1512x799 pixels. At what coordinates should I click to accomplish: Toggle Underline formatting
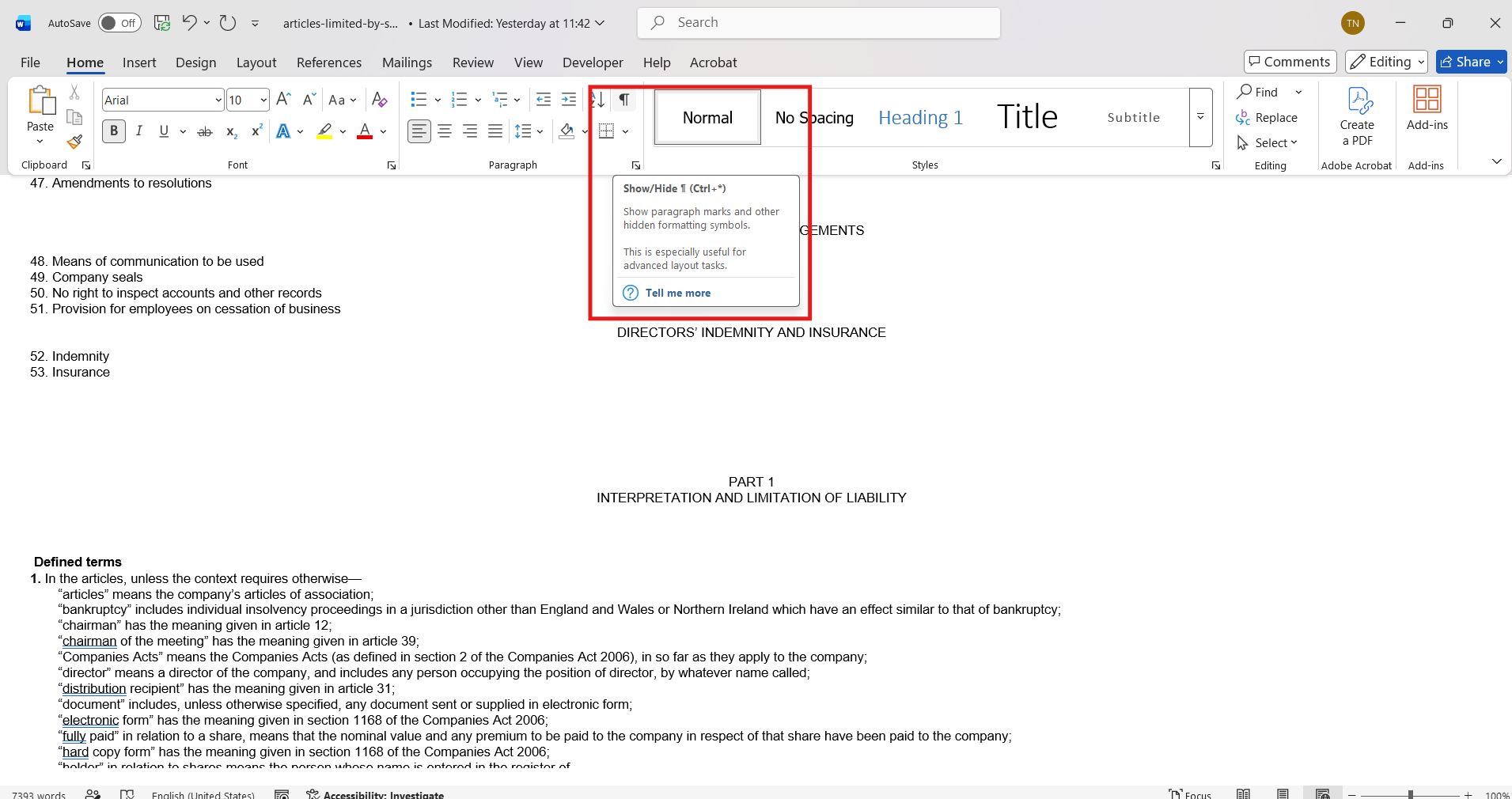tap(164, 131)
